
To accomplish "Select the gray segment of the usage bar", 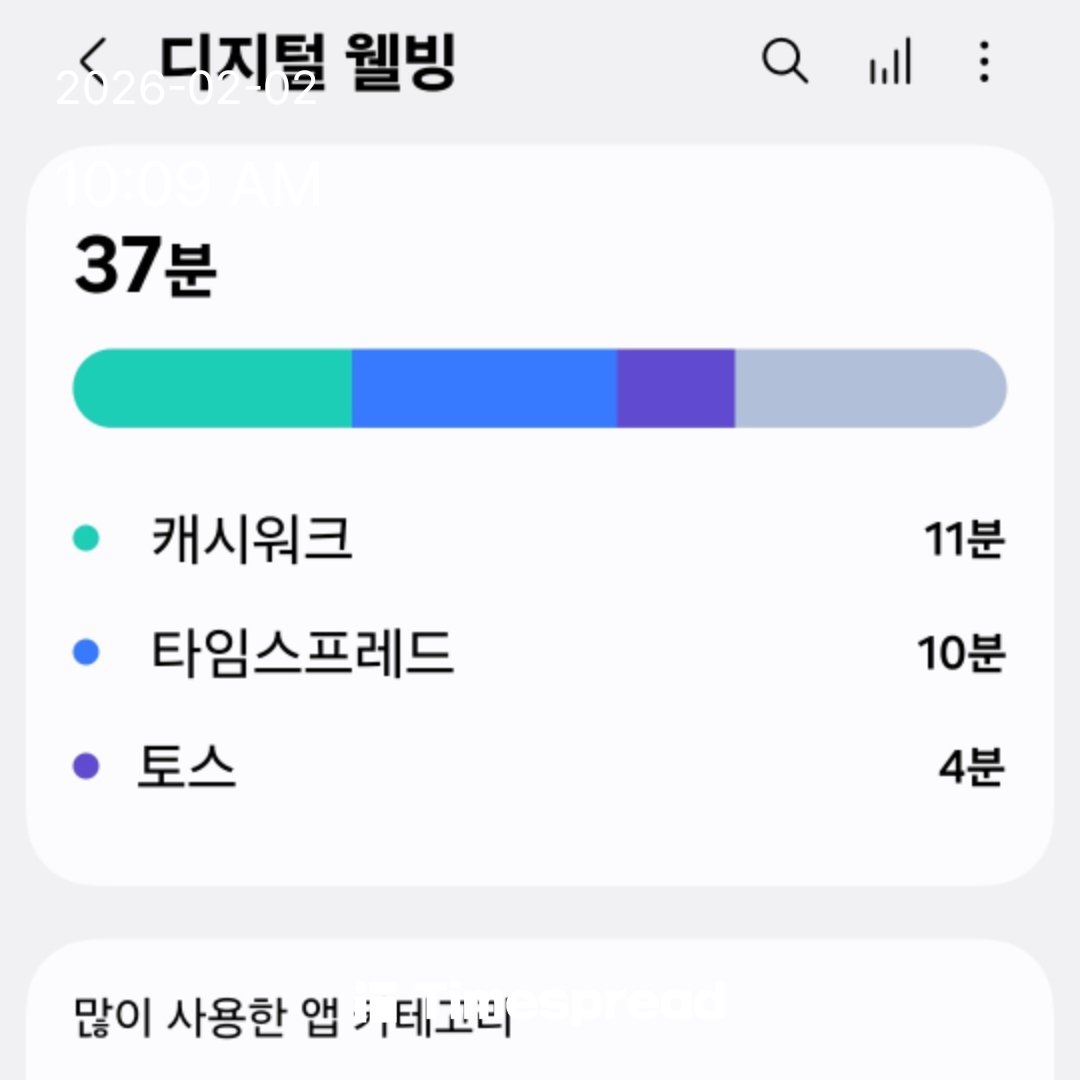I will [870, 388].
